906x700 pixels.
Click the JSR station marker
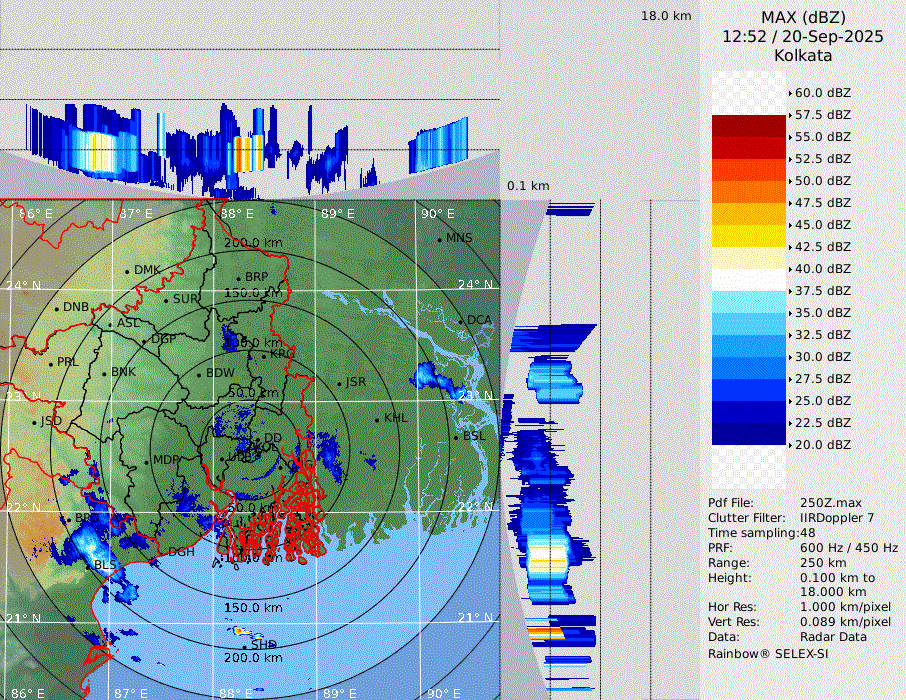339,383
